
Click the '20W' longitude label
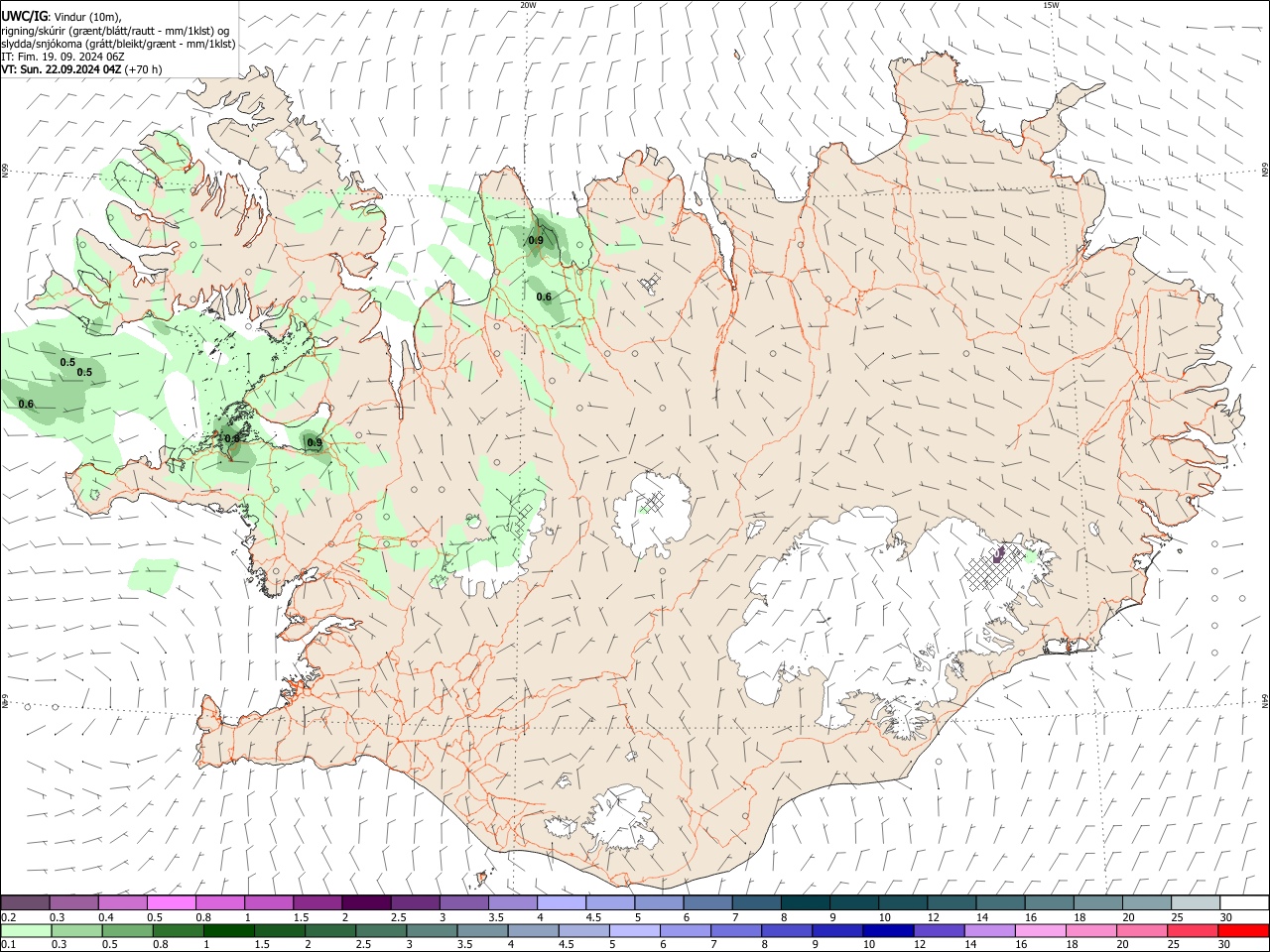[528, 5]
